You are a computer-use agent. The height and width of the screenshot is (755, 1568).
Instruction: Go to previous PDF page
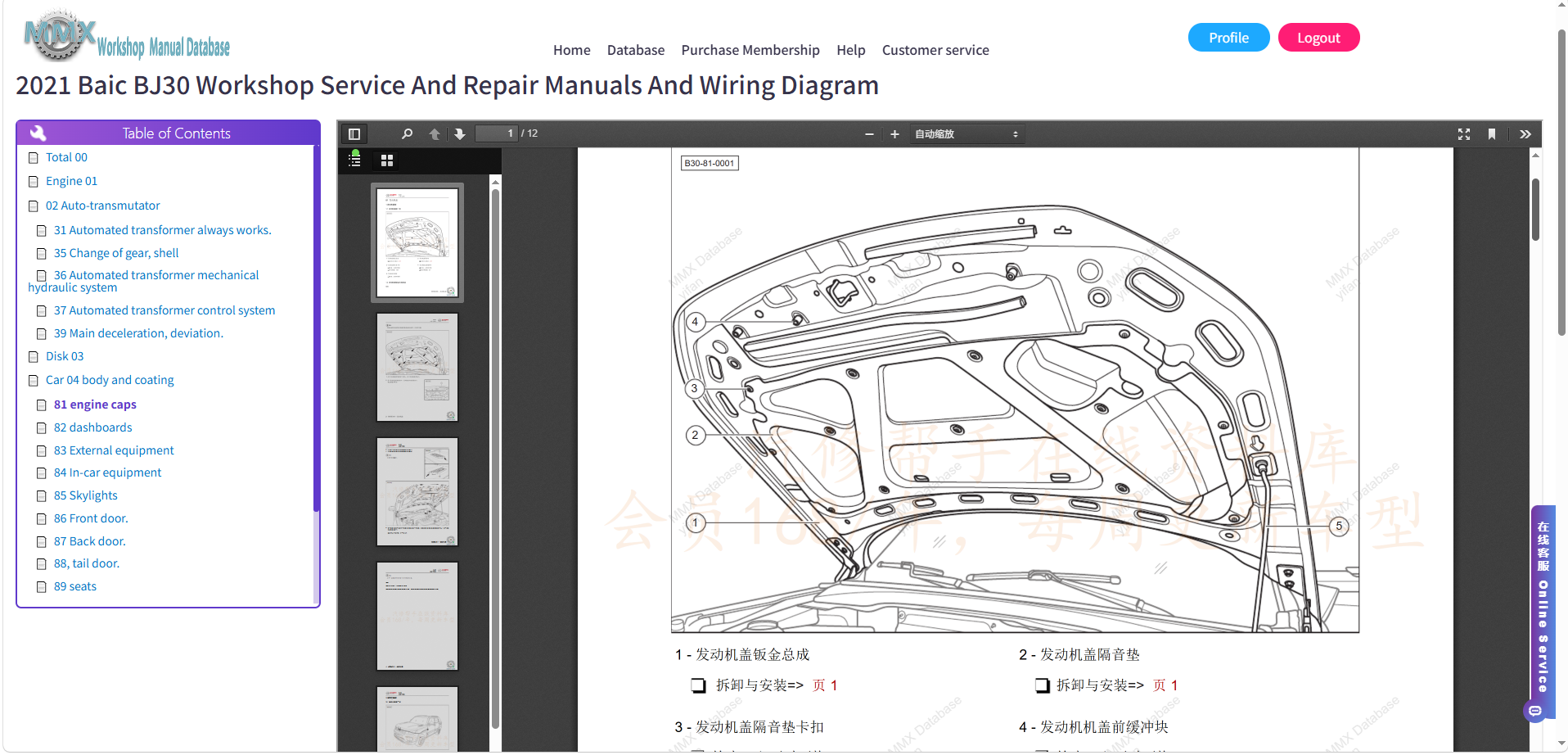pos(435,134)
